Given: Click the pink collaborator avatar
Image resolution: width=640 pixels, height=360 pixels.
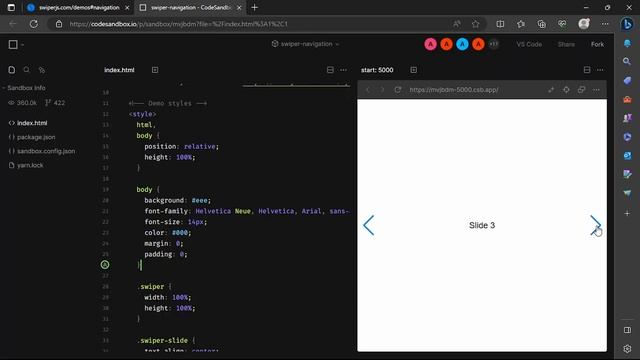Looking at the screenshot, I should point(430,44).
